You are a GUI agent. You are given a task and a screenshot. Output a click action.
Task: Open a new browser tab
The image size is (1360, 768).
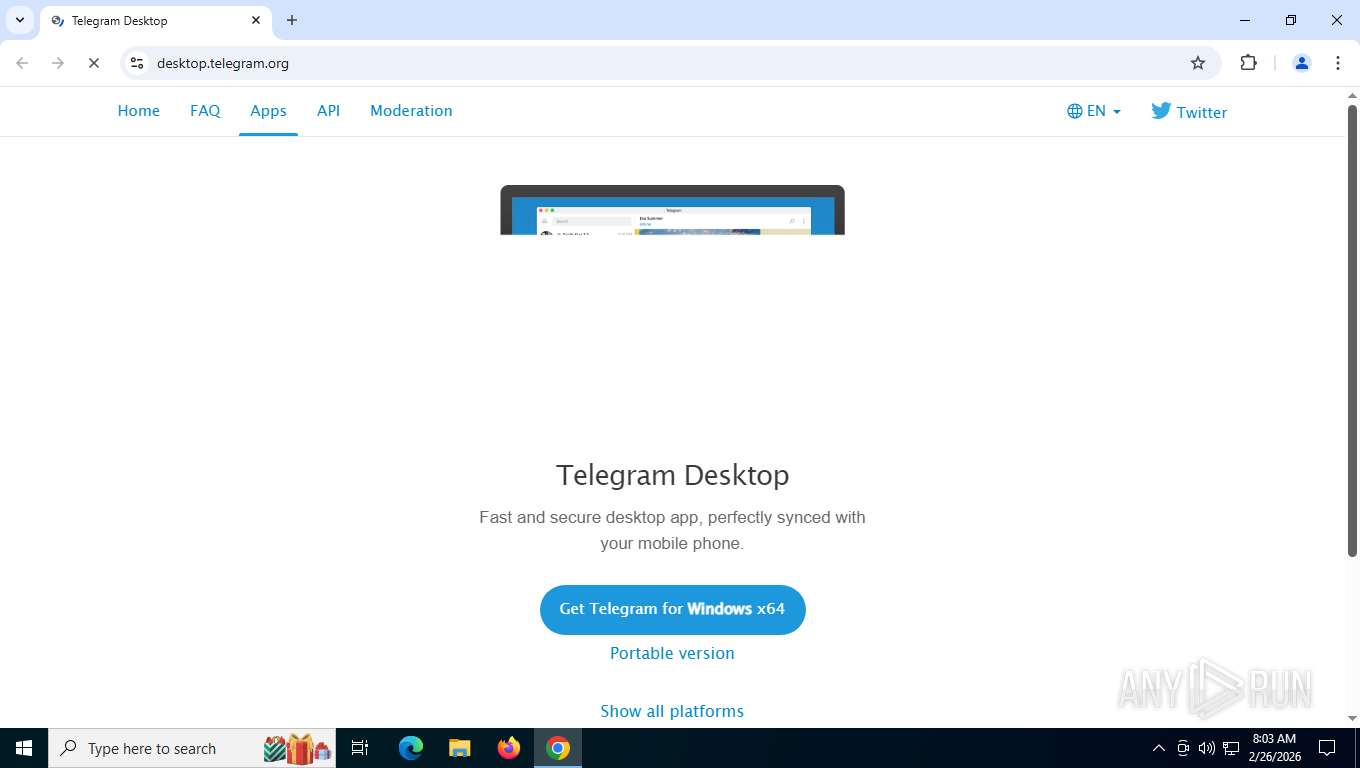pos(292,20)
